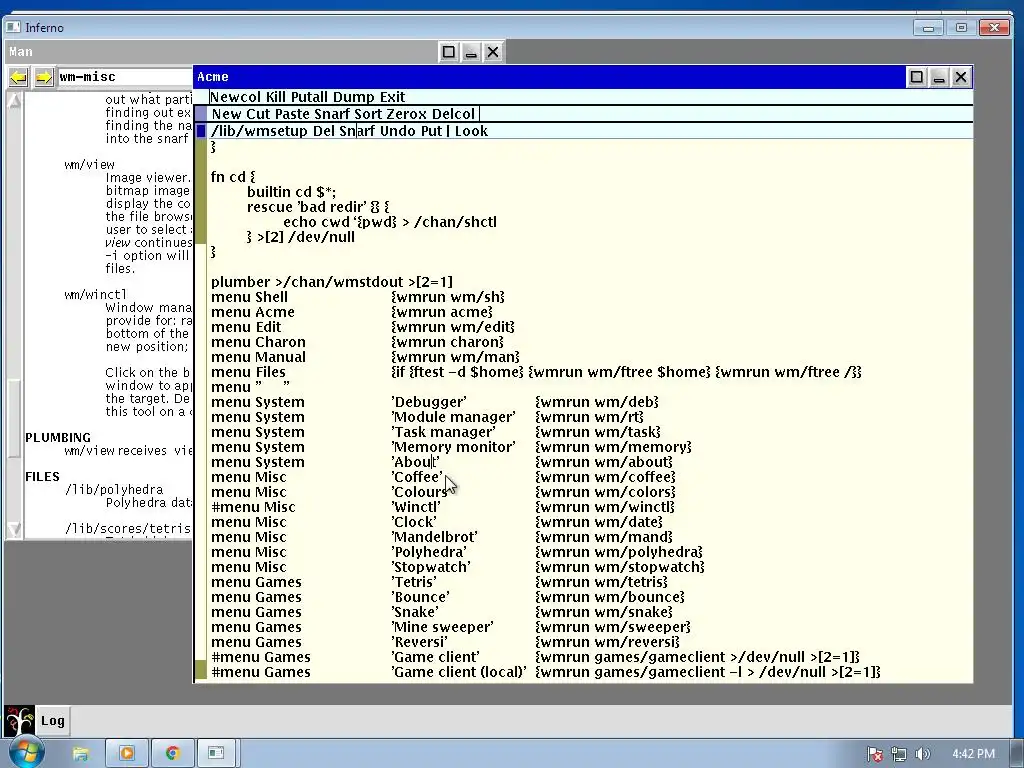Close the Man window

tap(493, 52)
